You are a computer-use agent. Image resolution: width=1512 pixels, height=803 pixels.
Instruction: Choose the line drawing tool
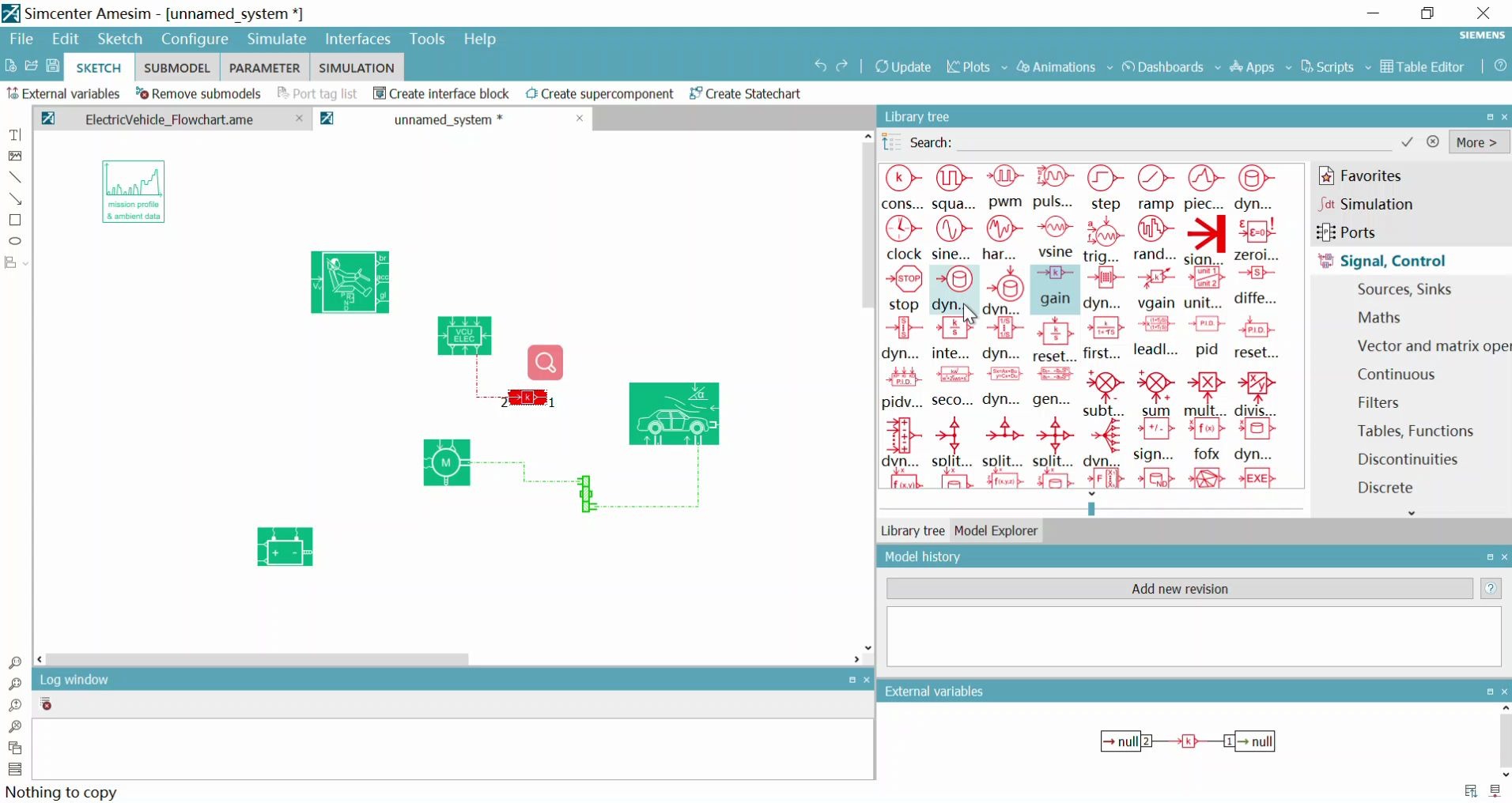(x=15, y=178)
